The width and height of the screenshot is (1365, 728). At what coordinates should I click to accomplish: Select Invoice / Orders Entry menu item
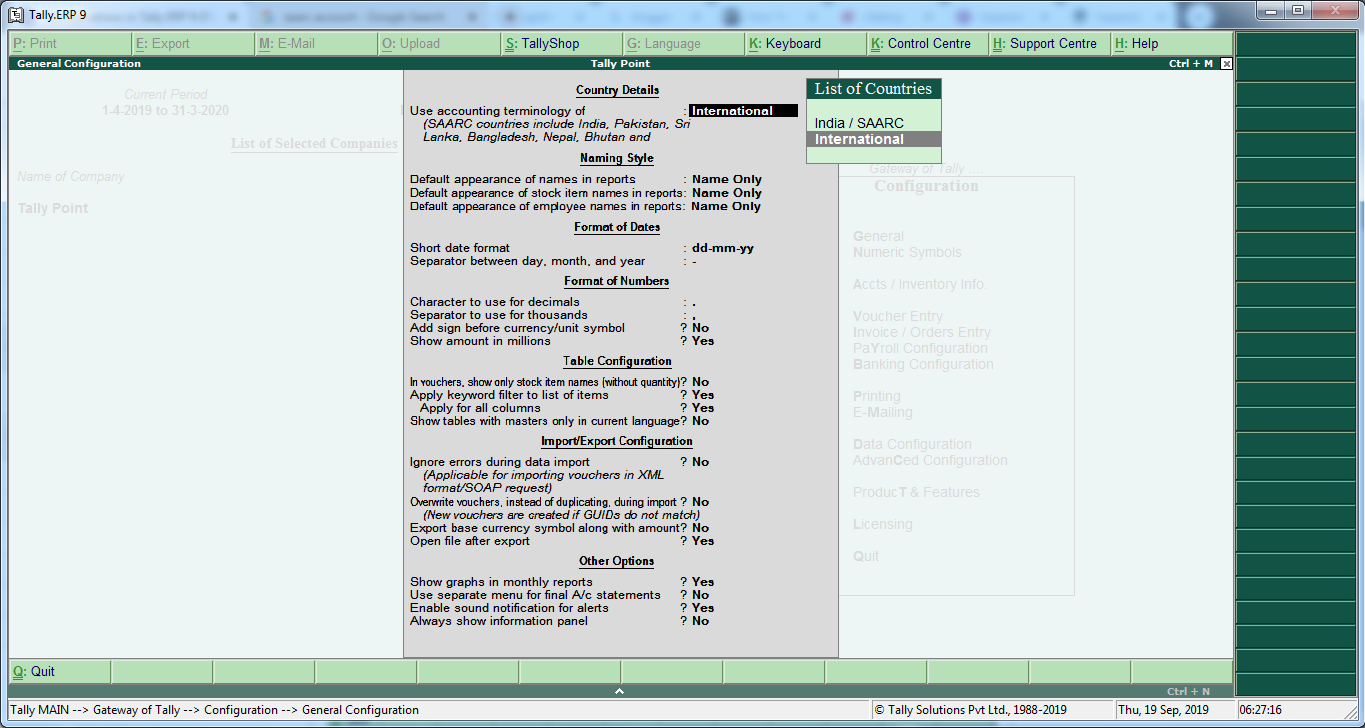click(x=922, y=333)
